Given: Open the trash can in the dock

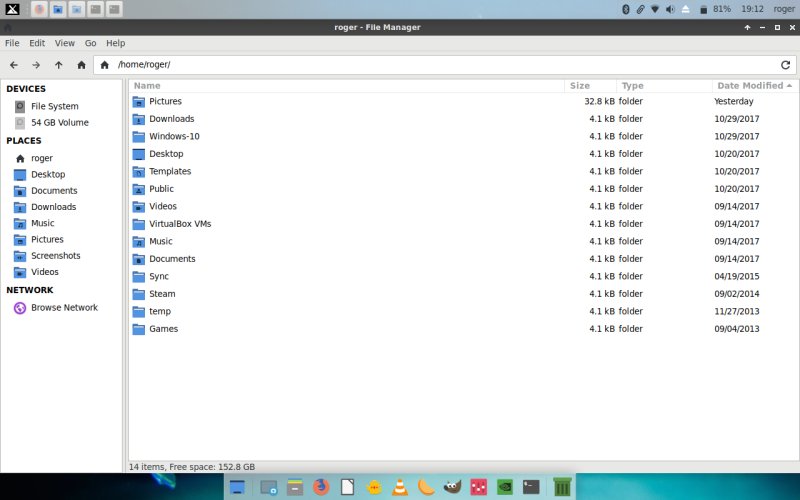Looking at the screenshot, I should (562, 487).
